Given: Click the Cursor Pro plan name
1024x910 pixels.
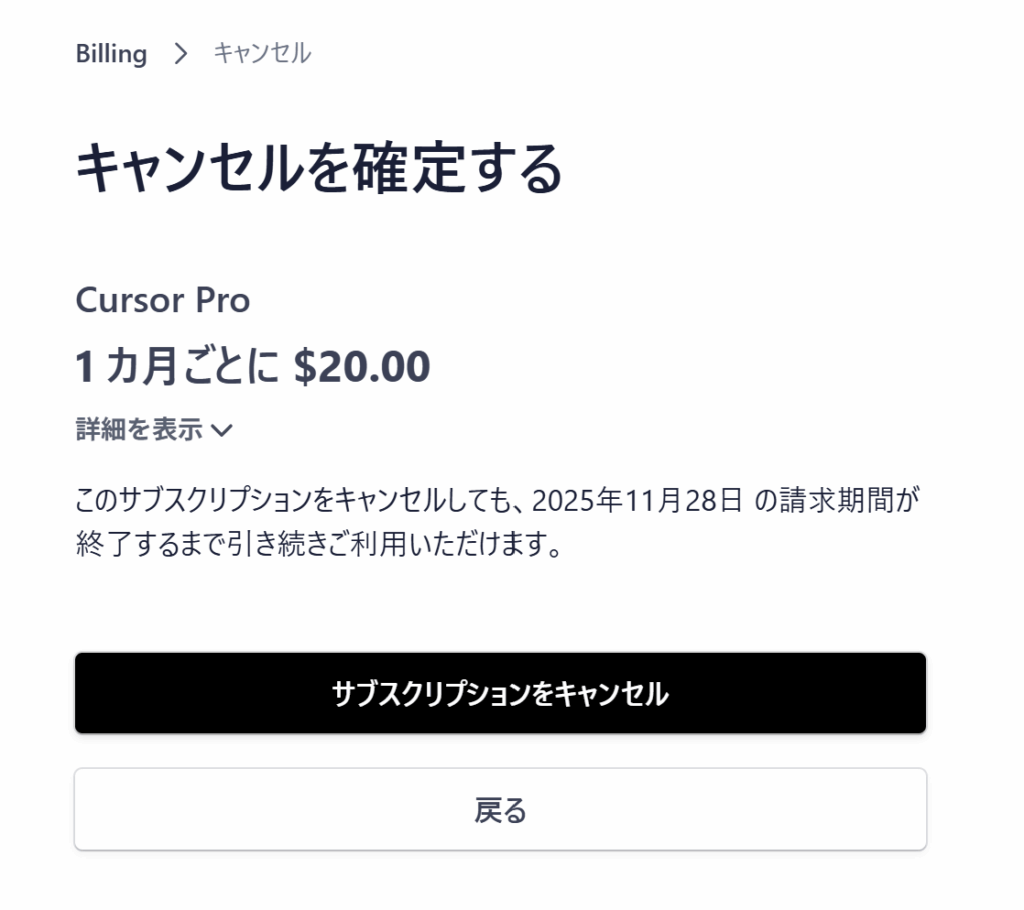Looking at the screenshot, I should pos(163,300).
